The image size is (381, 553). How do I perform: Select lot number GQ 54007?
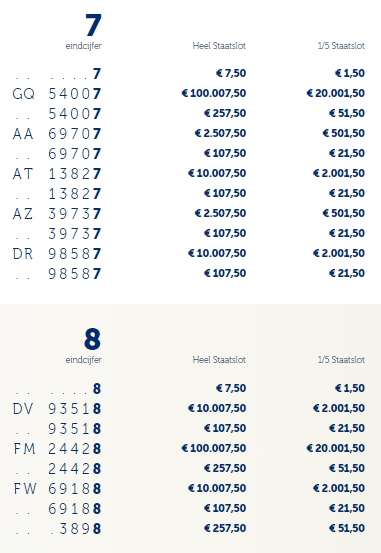point(57,94)
